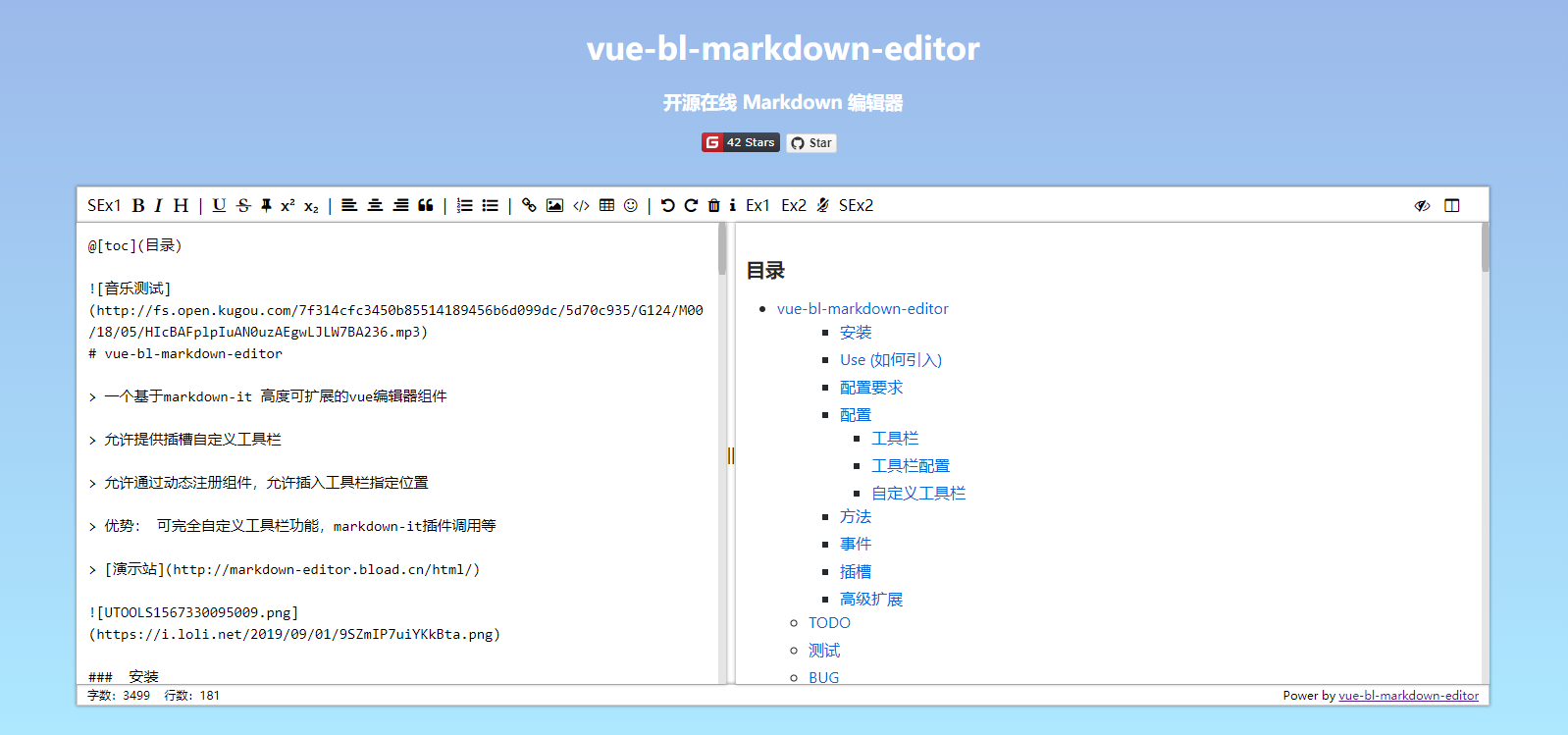
Task: Go to the 方法 section
Action: coord(856,517)
